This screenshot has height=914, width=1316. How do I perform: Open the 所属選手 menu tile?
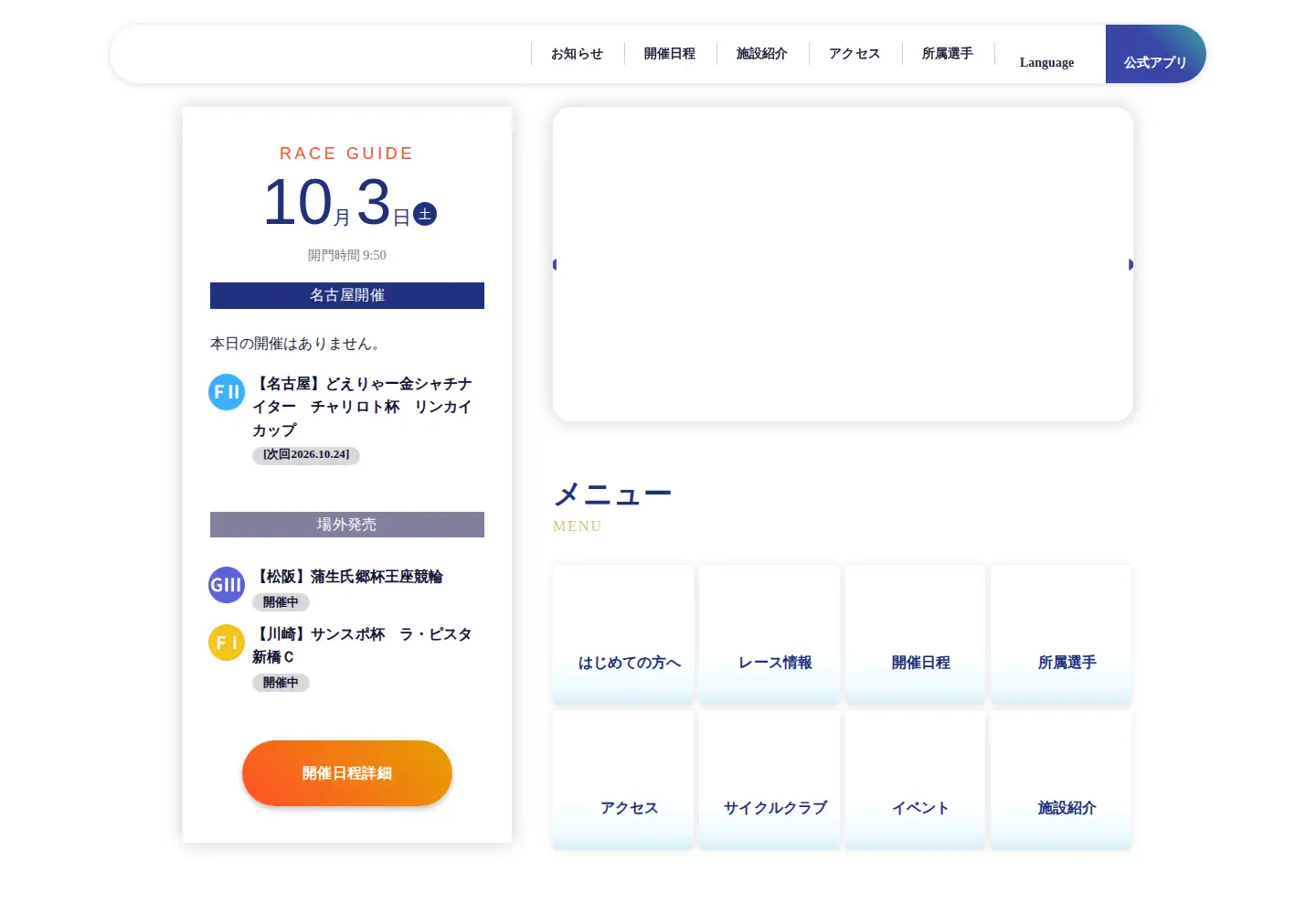(1062, 634)
